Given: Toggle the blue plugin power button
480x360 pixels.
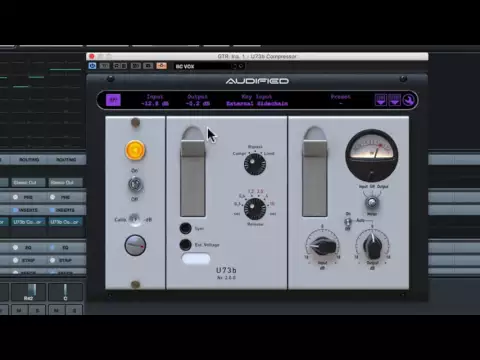Looking at the screenshot, I should click(92, 66).
